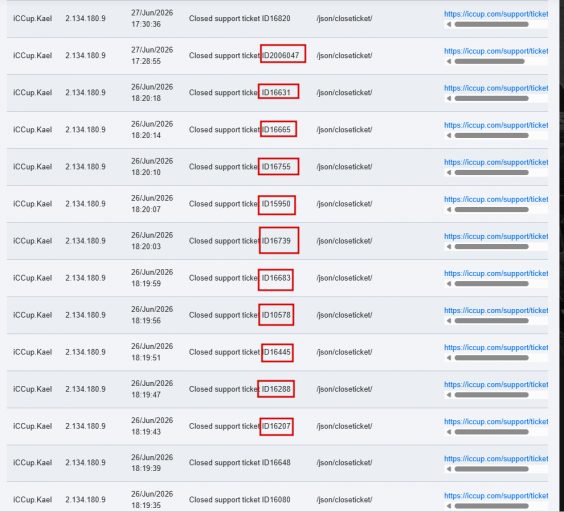Visit the support URL in the ID16739 row

click(496, 236)
